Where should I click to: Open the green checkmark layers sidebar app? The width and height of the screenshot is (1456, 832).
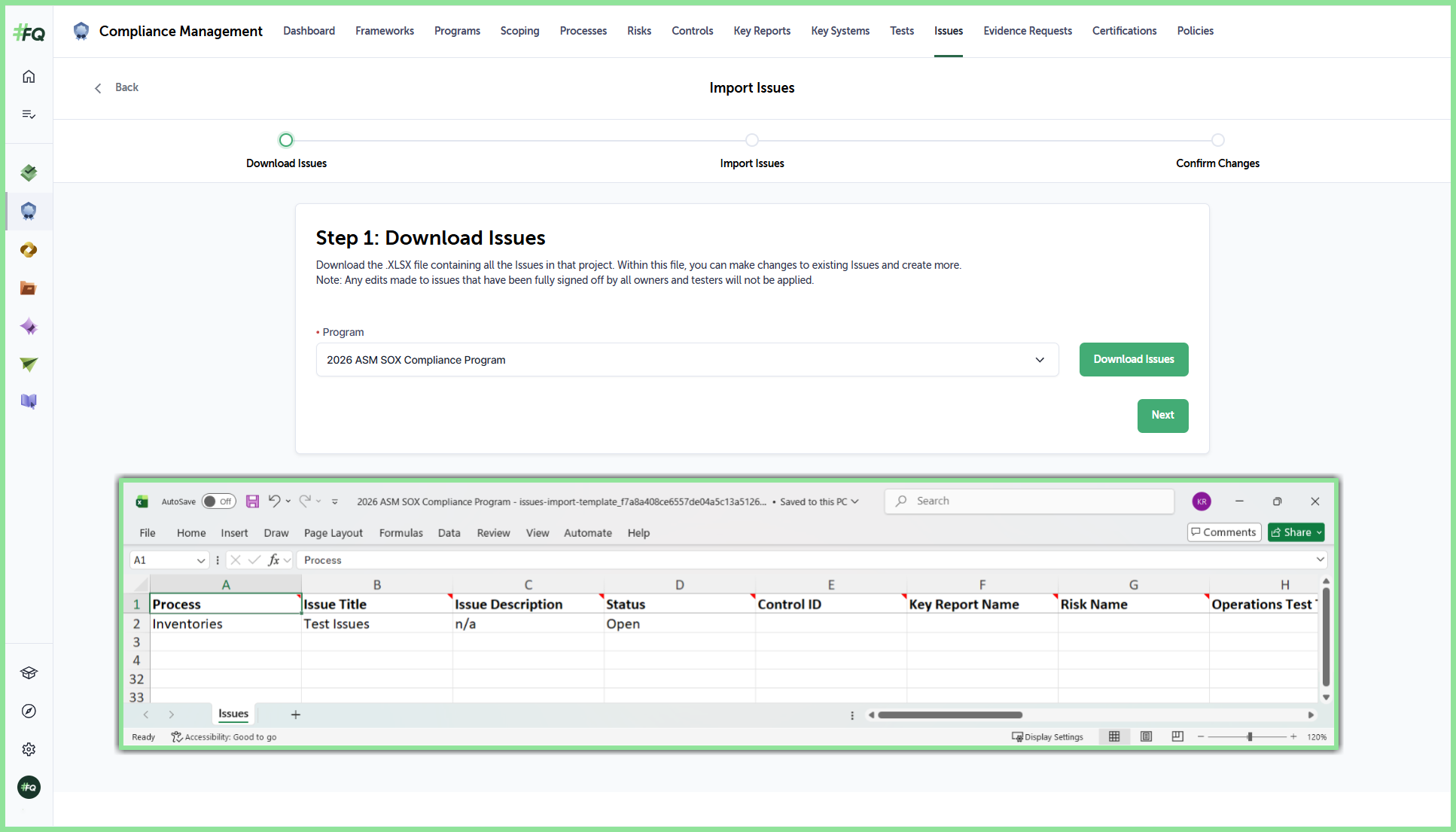coord(29,172)
